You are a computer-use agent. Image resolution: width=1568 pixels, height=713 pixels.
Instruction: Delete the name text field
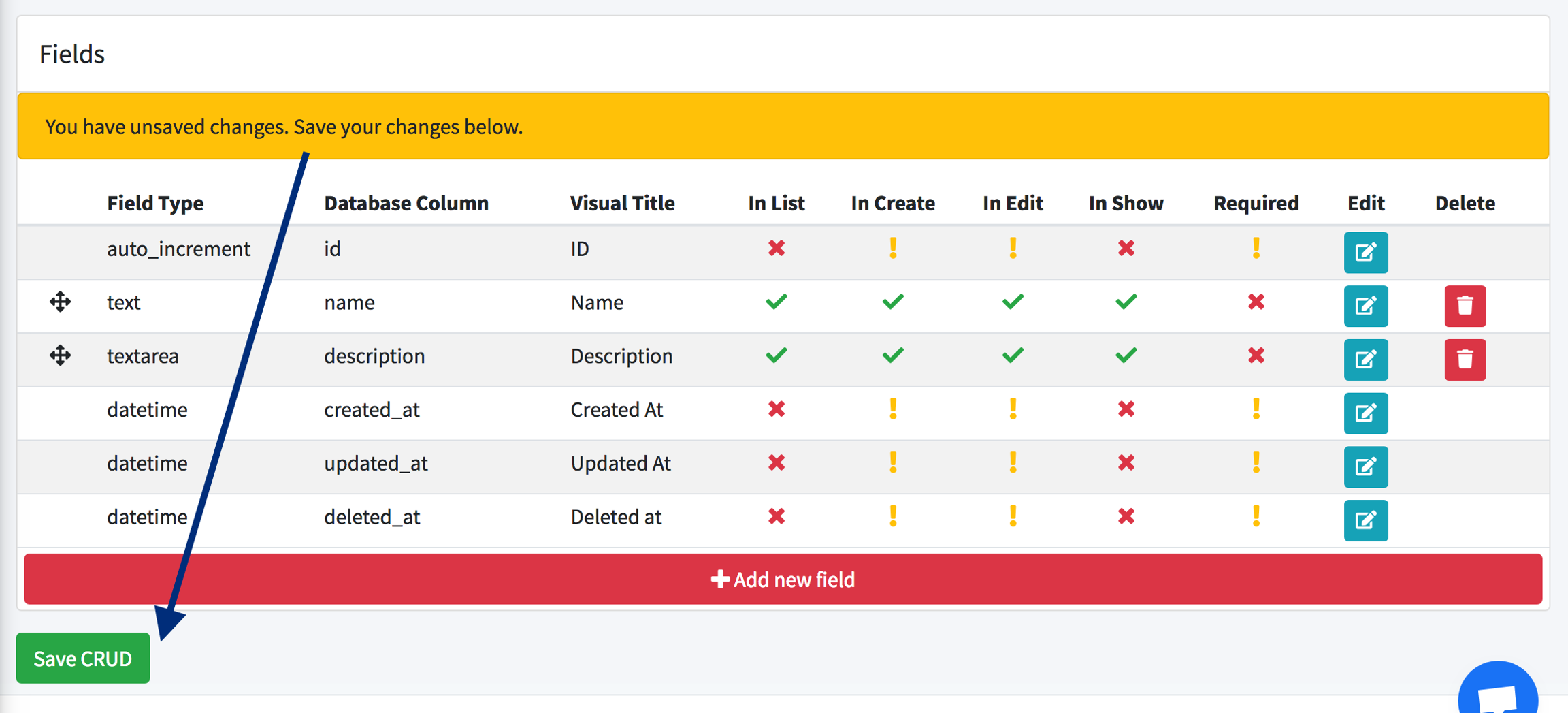click(x=1465, y=306)
